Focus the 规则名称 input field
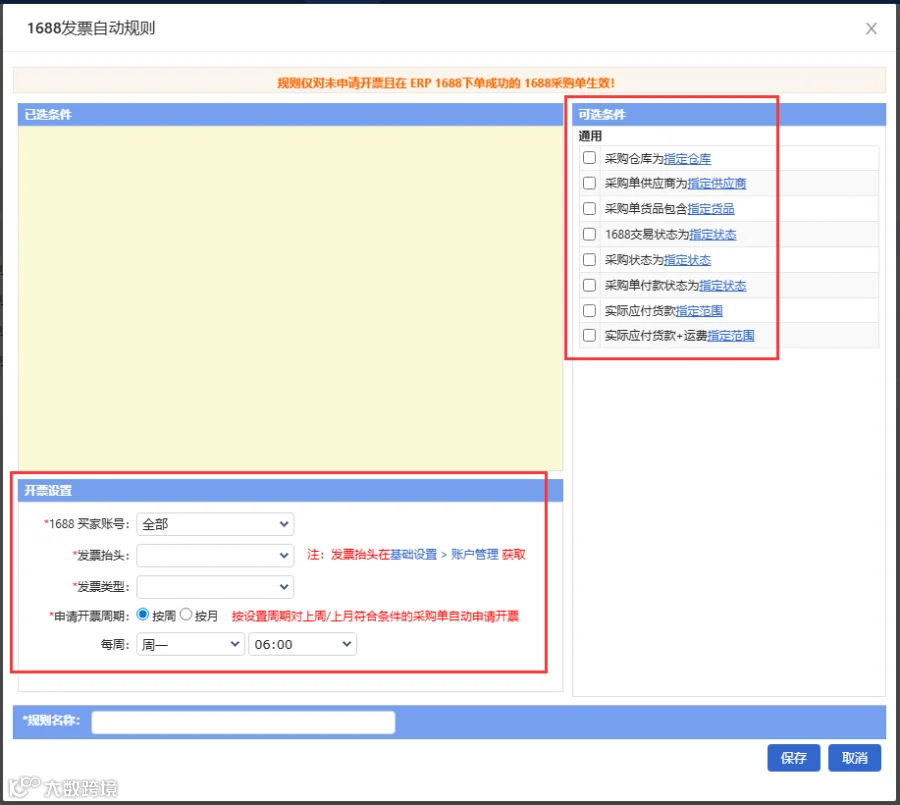The image size is (900, 805). (x=243, y=722)
